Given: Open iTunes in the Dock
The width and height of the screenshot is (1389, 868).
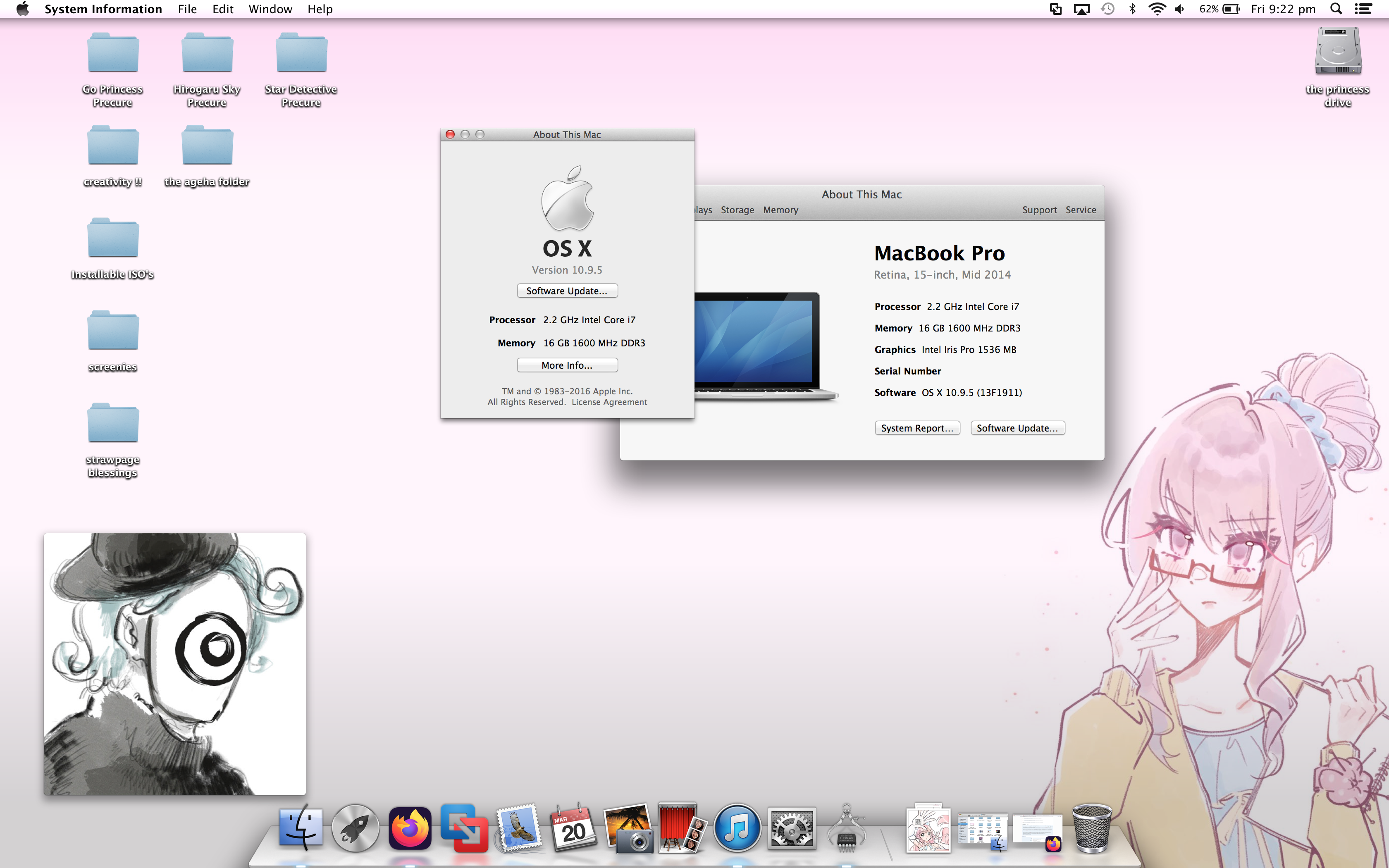Looking at the screenshot, I should [x=737, y=828].
